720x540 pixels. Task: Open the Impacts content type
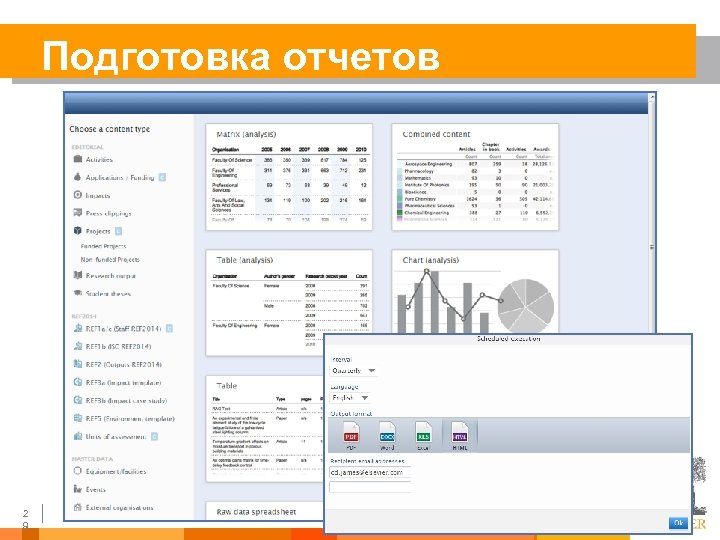tap(98, 195)
